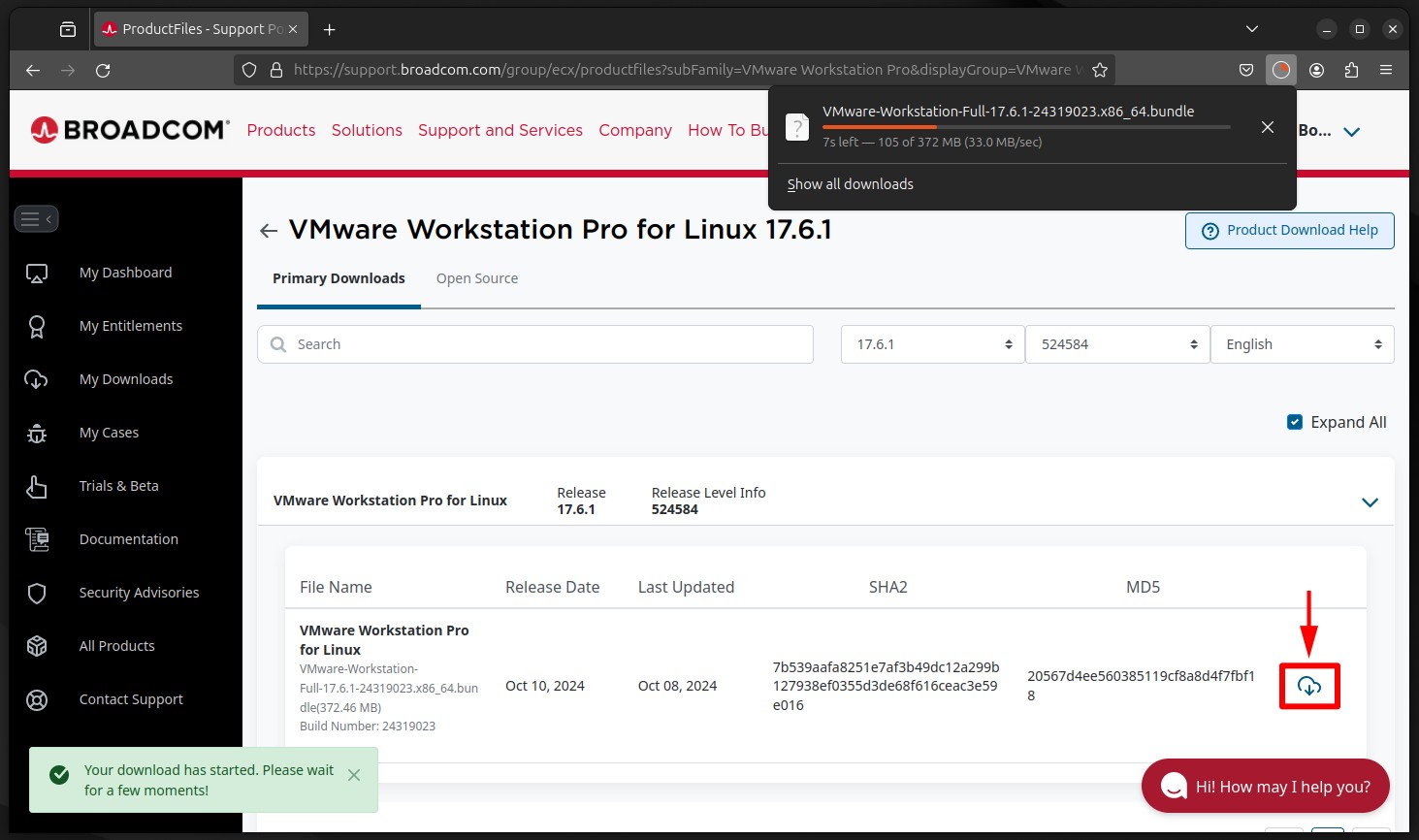Open Security Advisories shield icon

pyautogui.click(x=37, y=593)
